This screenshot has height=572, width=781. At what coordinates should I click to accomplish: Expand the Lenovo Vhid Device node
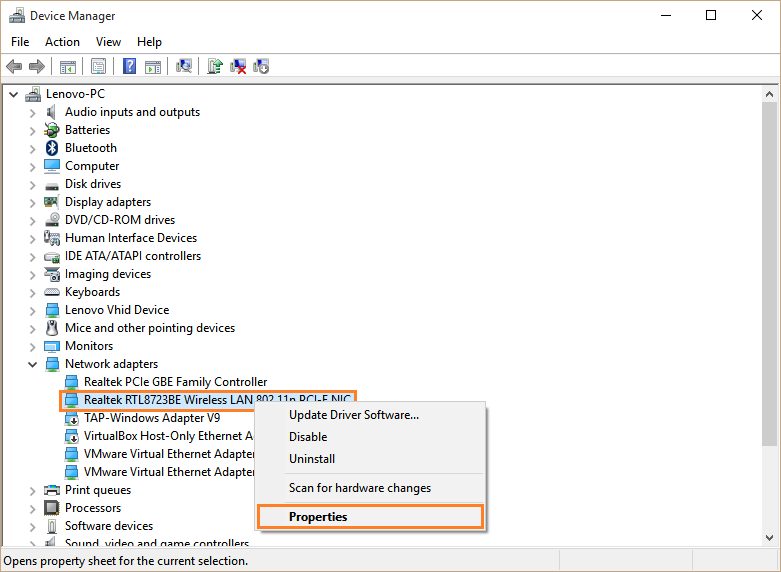[33, 310]
